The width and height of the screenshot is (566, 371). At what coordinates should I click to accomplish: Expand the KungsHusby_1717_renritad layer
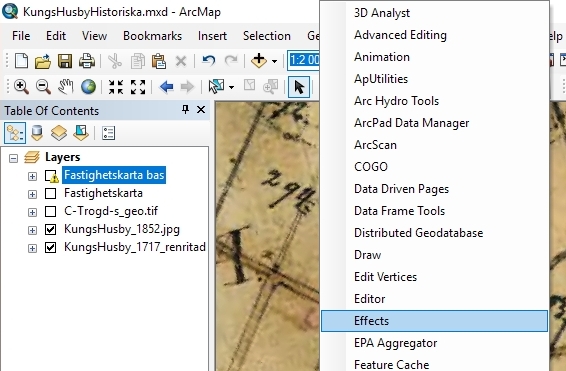32,248
